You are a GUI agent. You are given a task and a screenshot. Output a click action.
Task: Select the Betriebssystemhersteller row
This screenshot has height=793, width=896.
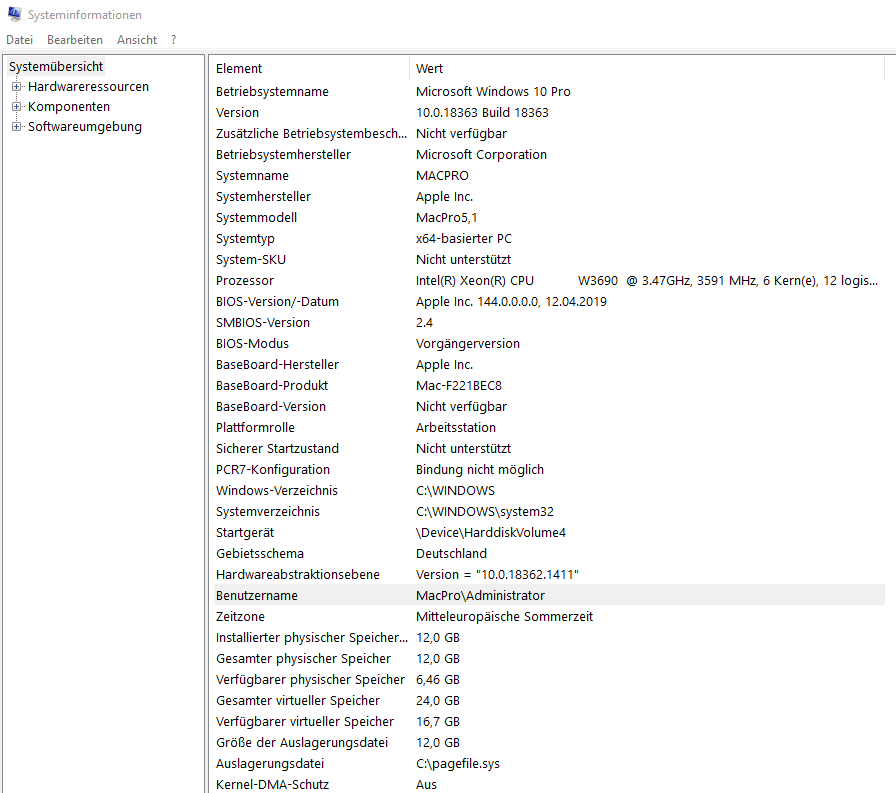point(549,155)
